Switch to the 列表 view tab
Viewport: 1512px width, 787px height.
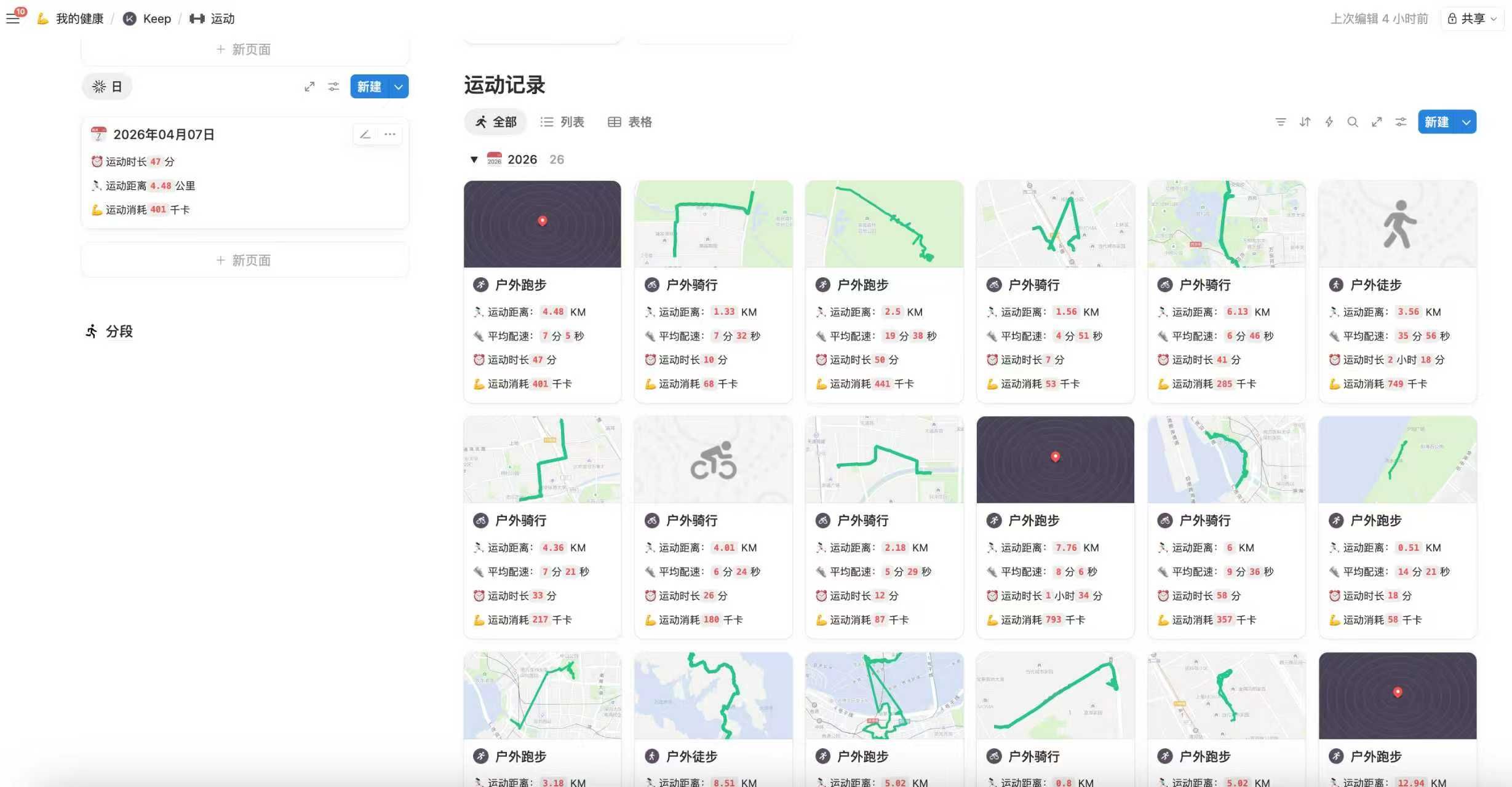click(562, 122)
